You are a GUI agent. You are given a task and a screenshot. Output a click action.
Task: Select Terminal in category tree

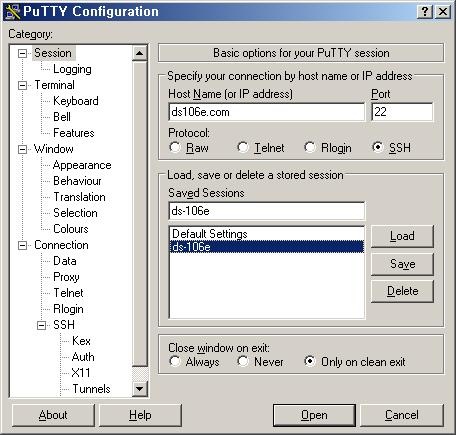[54, 85]
